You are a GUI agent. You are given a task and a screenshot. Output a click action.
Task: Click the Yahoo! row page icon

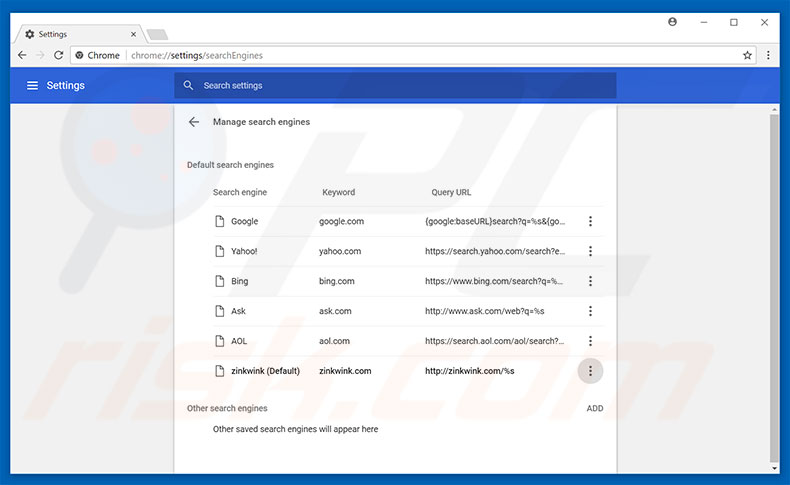click(x=219, y=251)
